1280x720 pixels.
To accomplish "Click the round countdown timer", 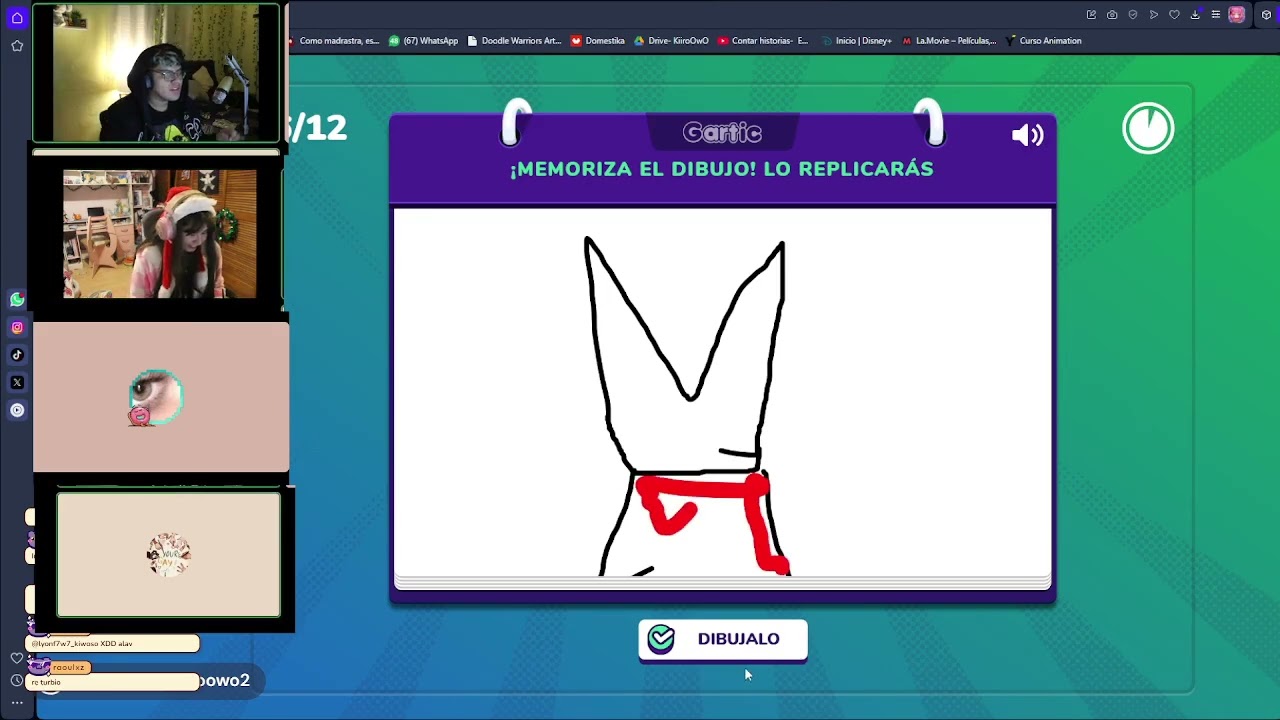I will pyautogui.click(x=1148, y=128).
